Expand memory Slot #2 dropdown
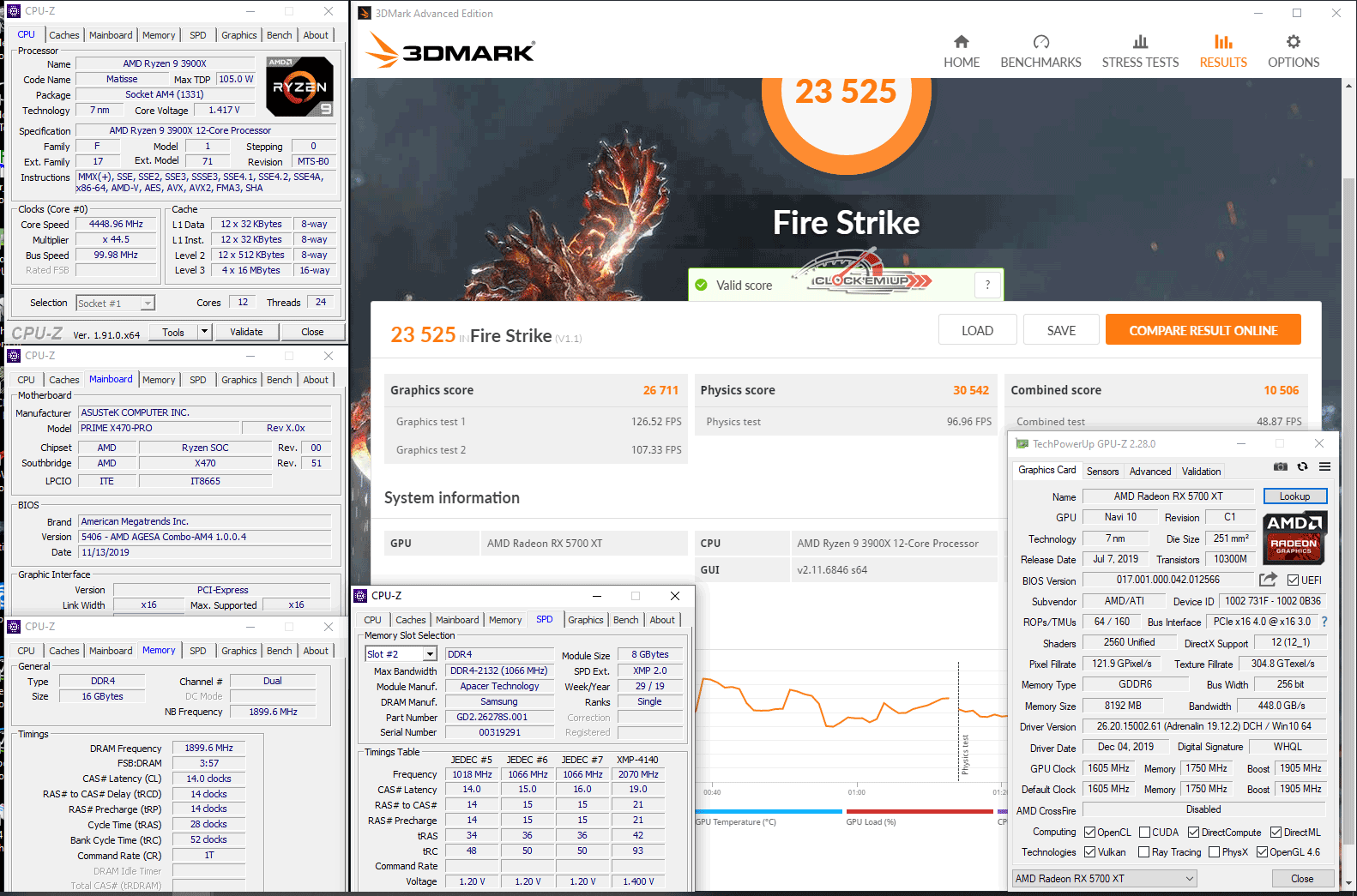 tap(430, 654)
